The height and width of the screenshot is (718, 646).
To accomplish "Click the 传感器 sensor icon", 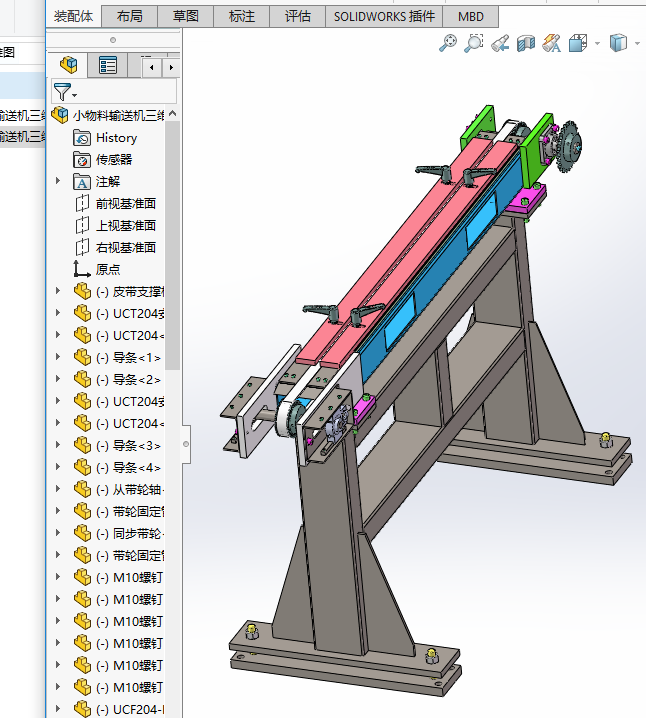I will pos(82,160).
